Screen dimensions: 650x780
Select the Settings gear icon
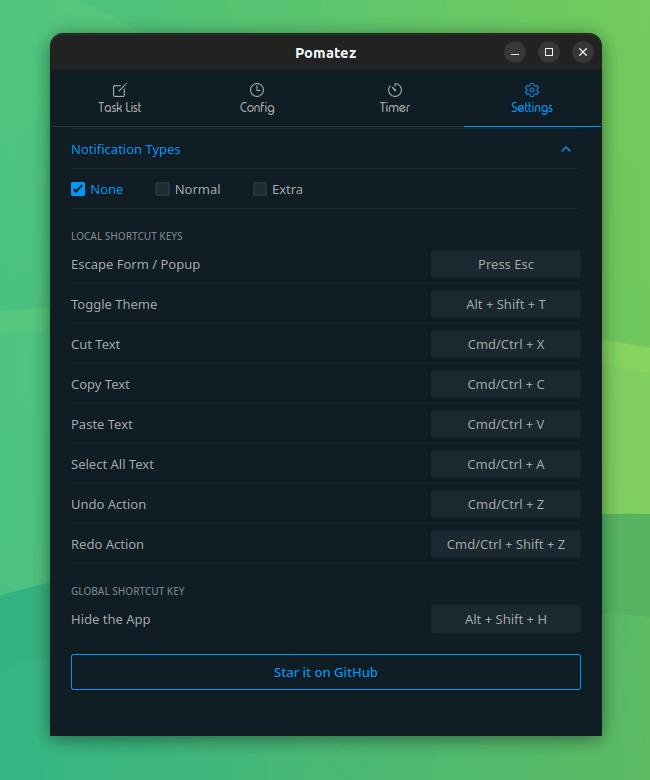[532, 90]
